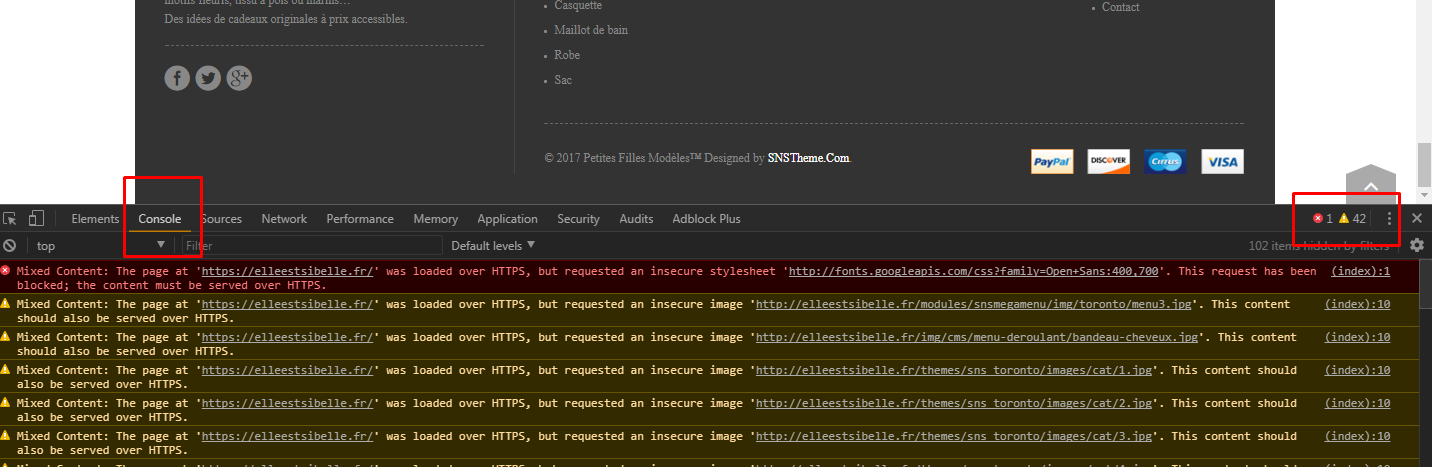Activate the inspect element picker icon

tap(10, 218)
